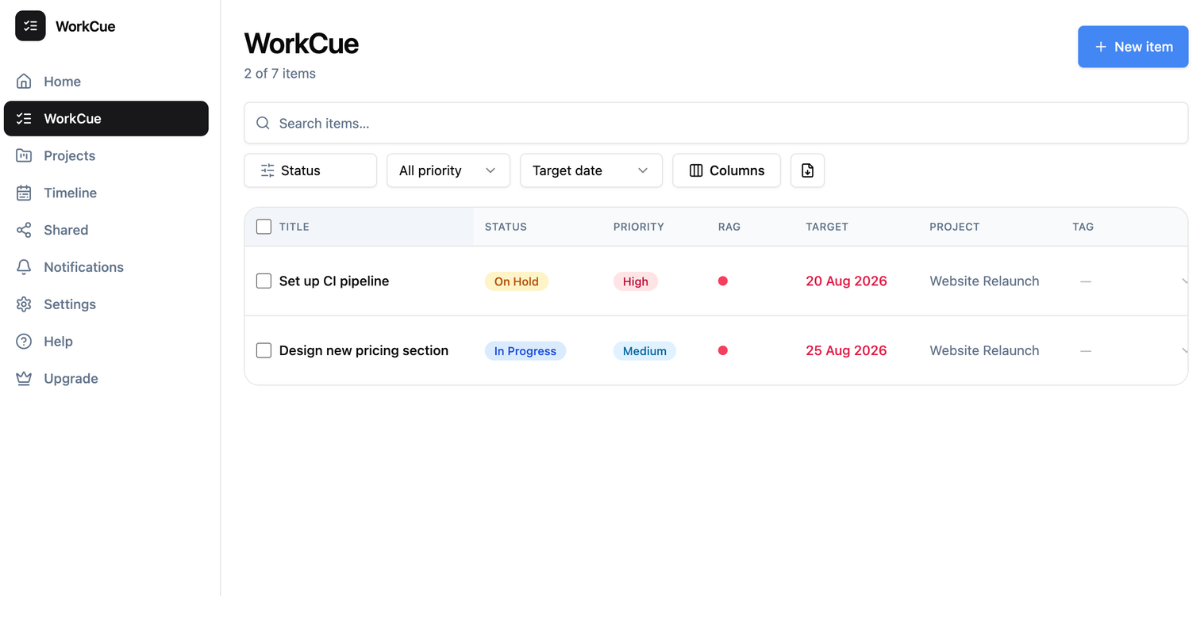Open the Columns chooser button
The image size is (1200, 628).
[x=727, y=170]
